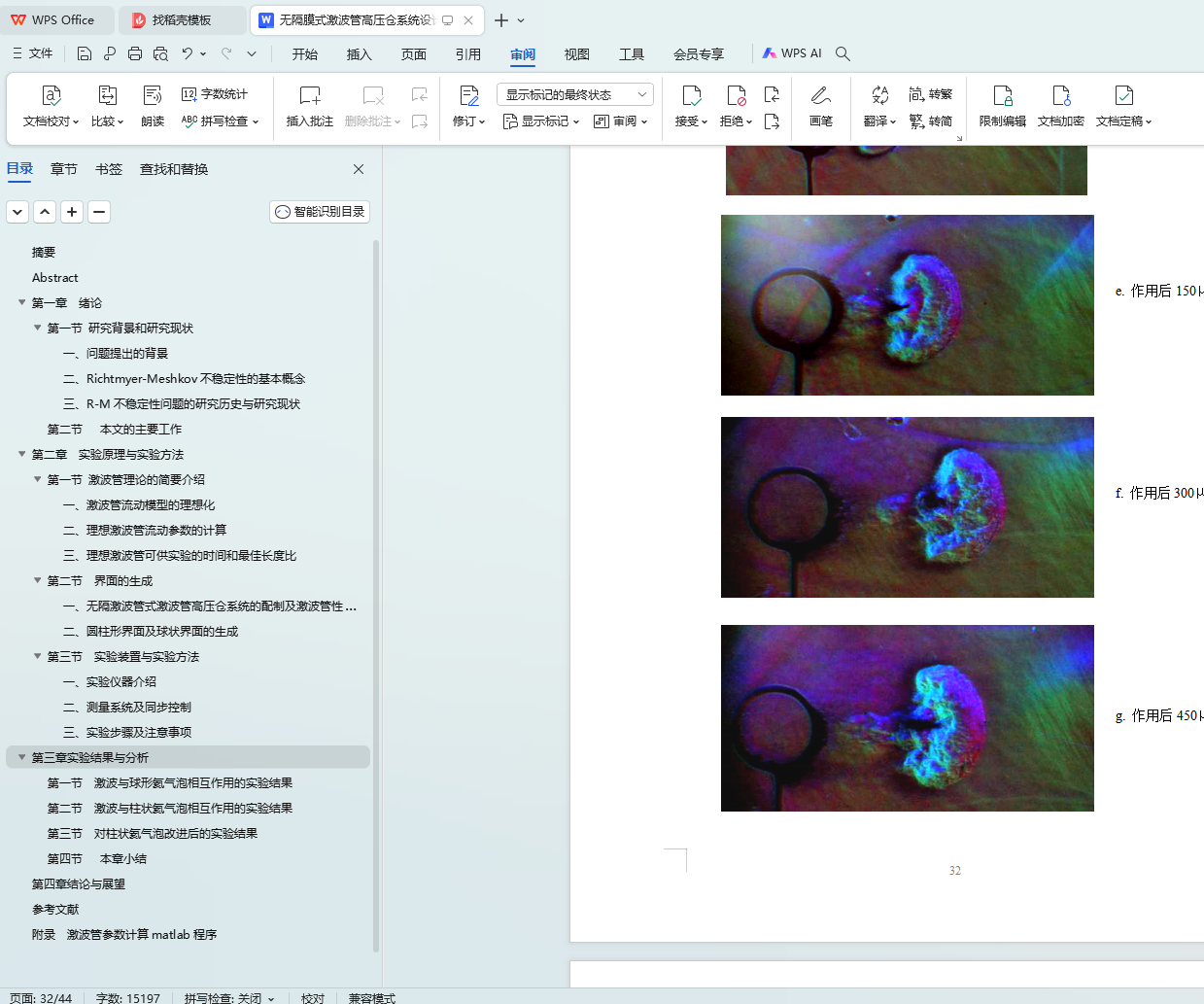Click the 页面: 32/44 status bar entry
This screenshot has width=1204, height=1004.
point(41,998)
